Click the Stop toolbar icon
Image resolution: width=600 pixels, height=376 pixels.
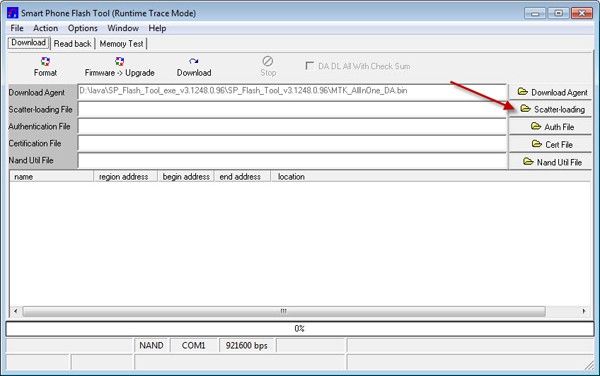(268, 67)
